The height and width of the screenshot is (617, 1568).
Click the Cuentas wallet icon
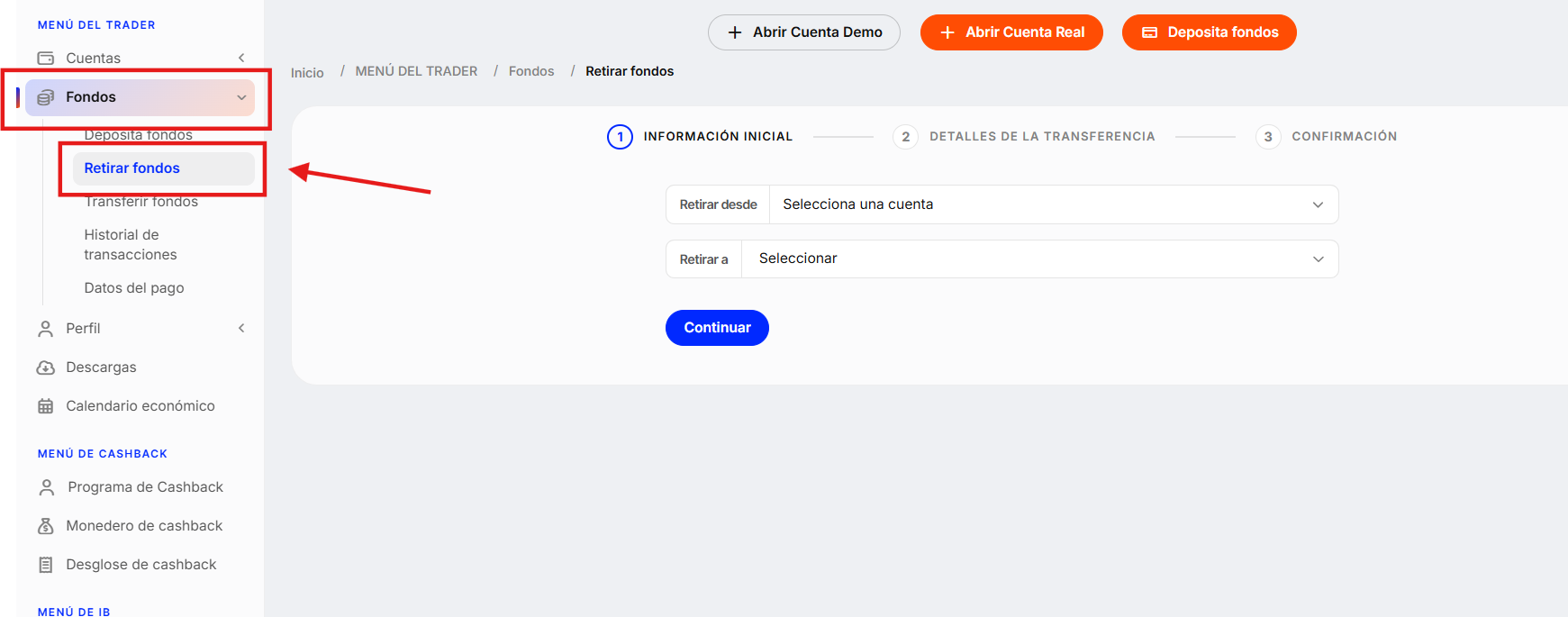point(46,58)
